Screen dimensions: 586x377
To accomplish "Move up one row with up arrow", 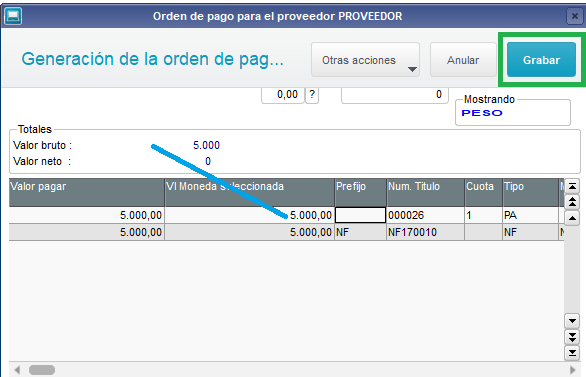I will 572,218.
